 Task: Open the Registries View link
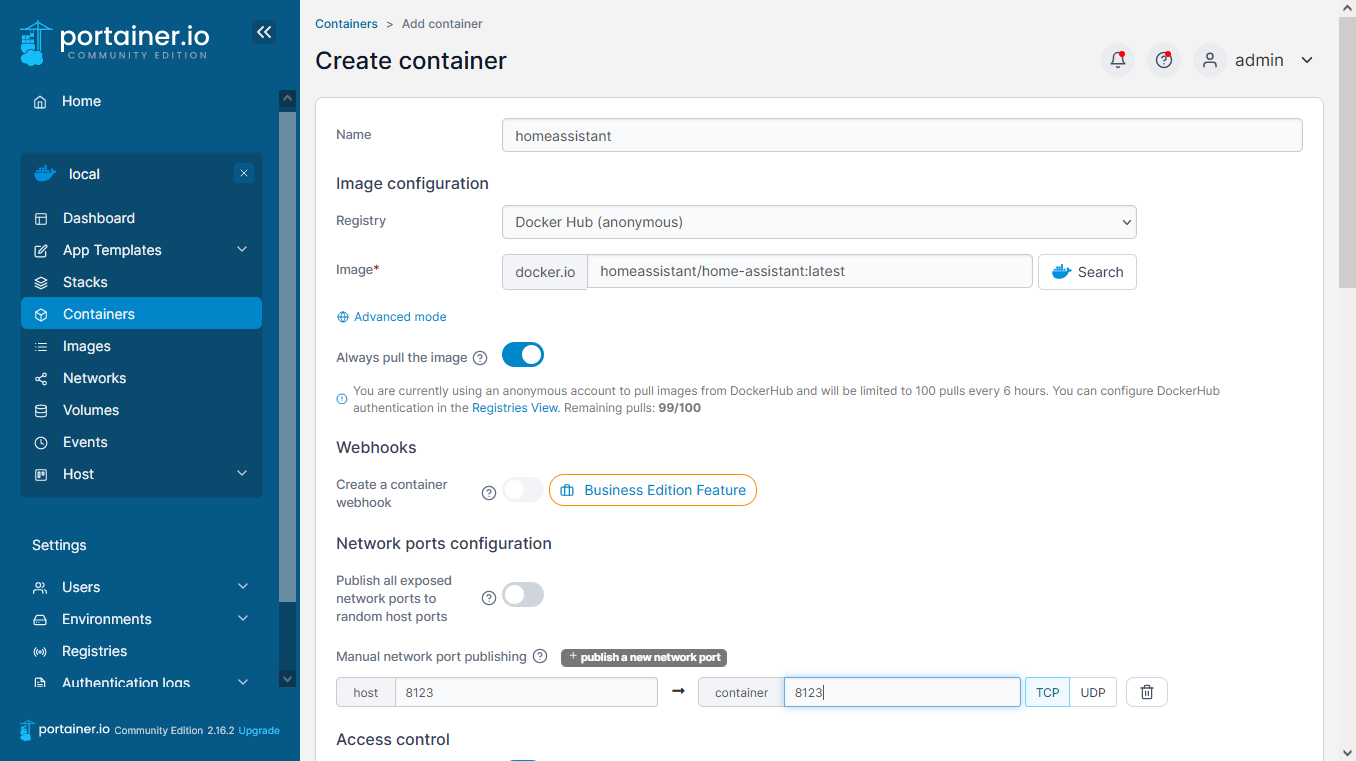coord(515,408)
